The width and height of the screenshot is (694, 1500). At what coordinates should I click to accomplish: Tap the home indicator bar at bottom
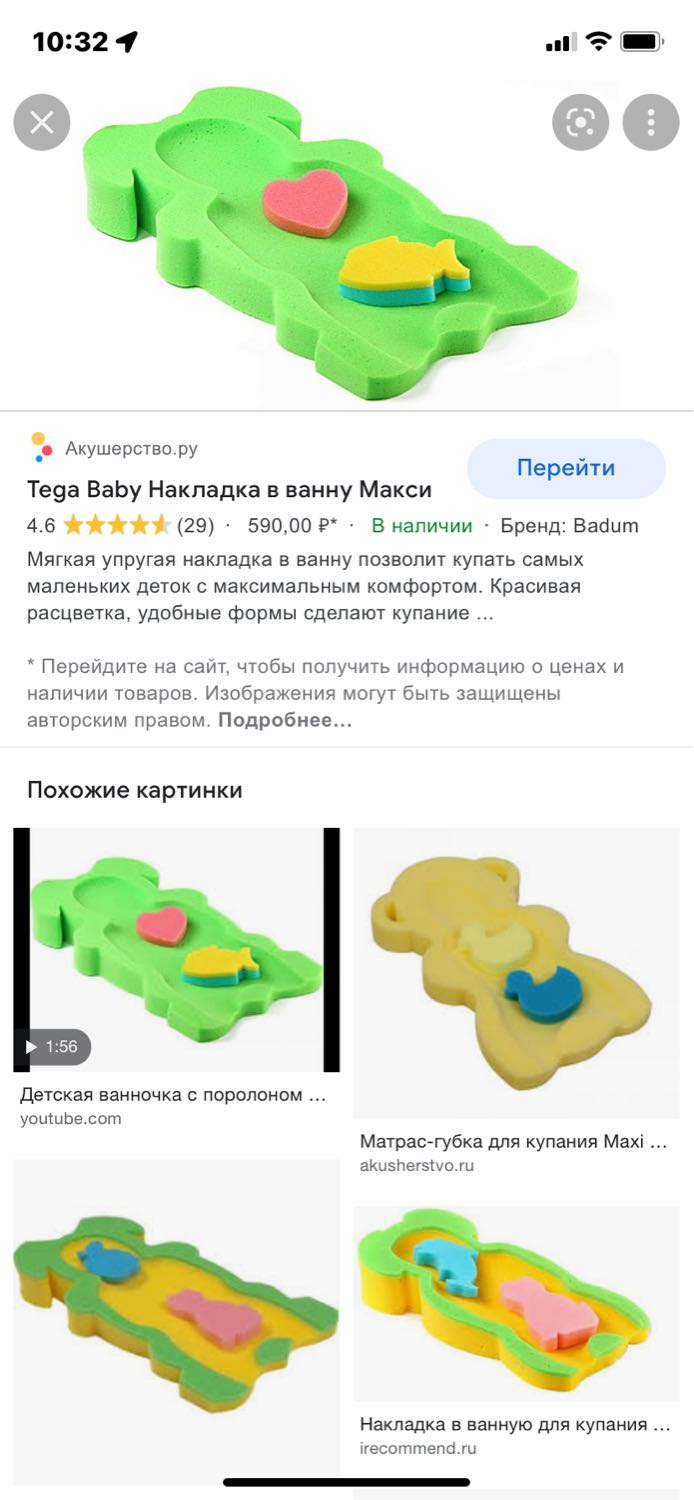(x=346, y=1482)
